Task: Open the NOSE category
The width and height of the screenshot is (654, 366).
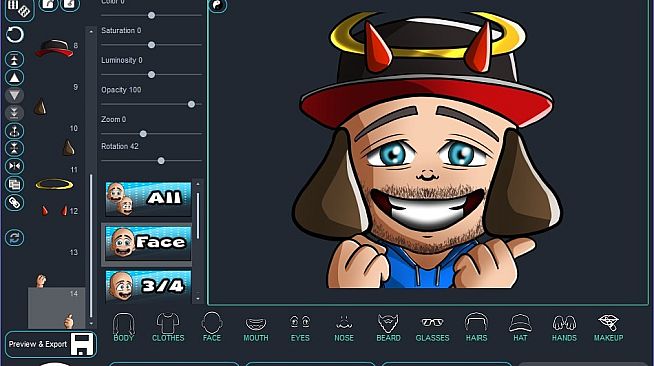Action: 344,328
